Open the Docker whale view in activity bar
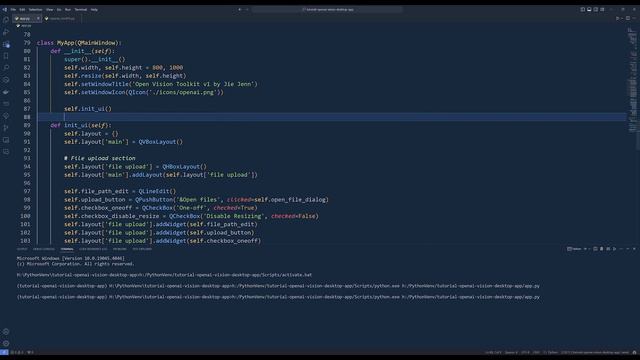 6,92
